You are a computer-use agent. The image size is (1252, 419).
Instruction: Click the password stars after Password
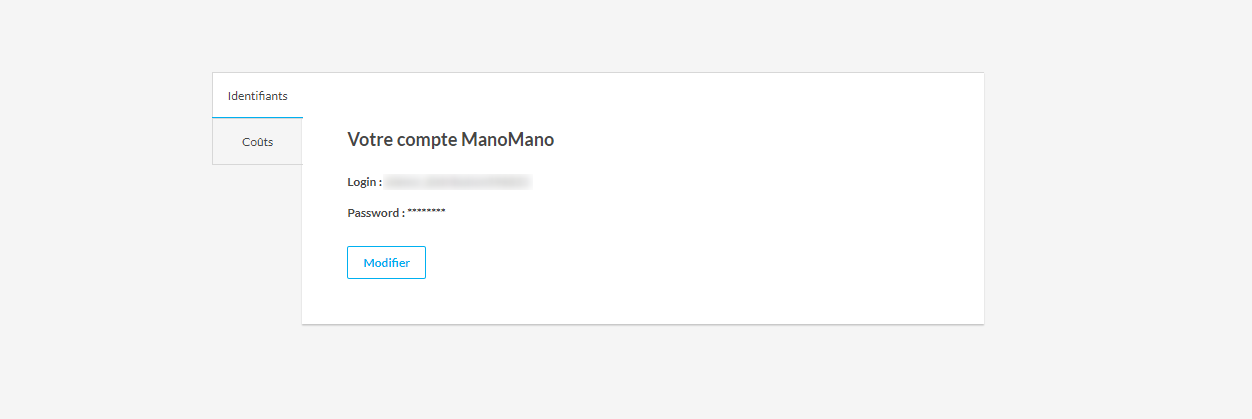click(x=426, y=213)
